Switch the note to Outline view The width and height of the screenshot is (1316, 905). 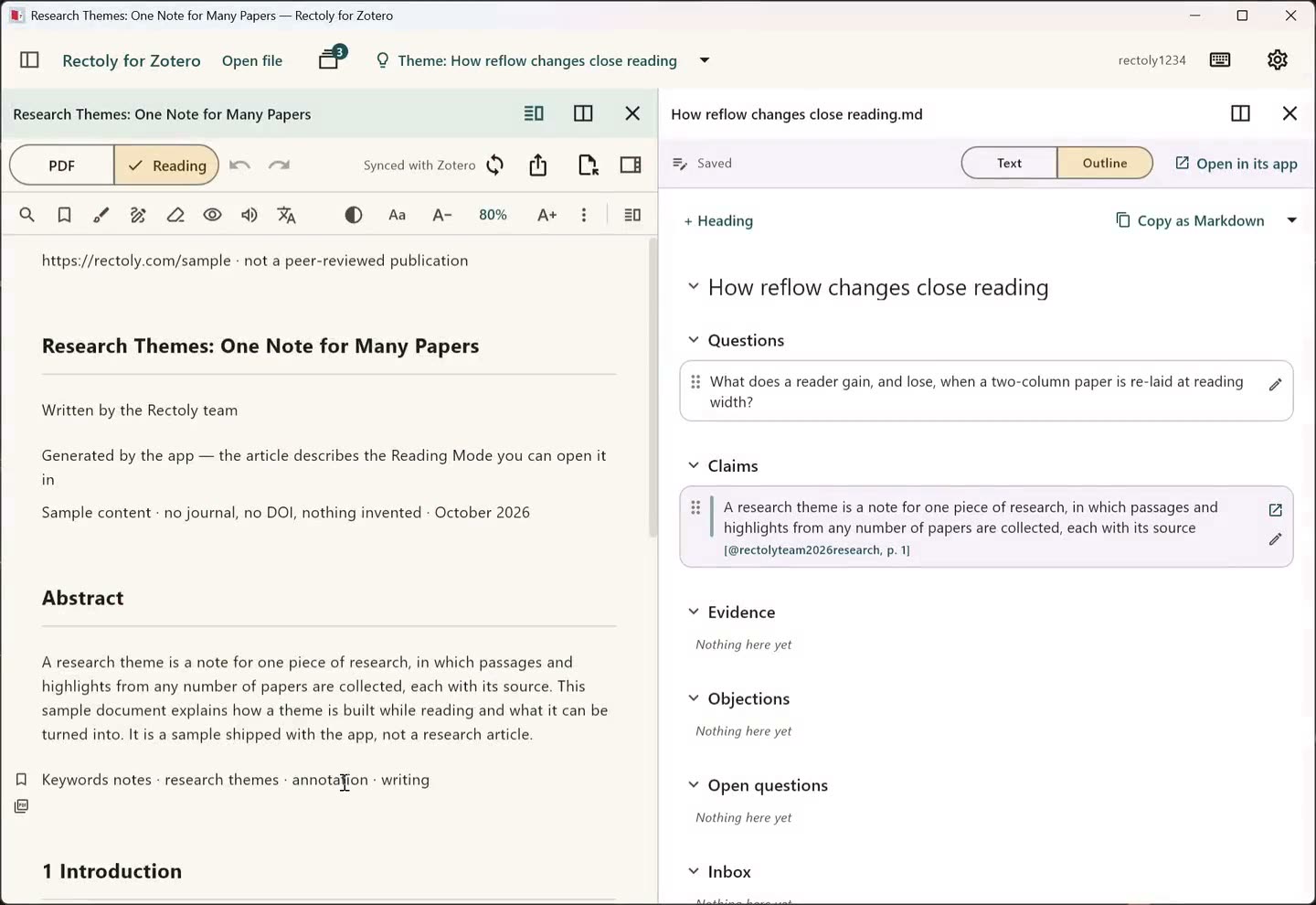click(x=1105, y=163)
